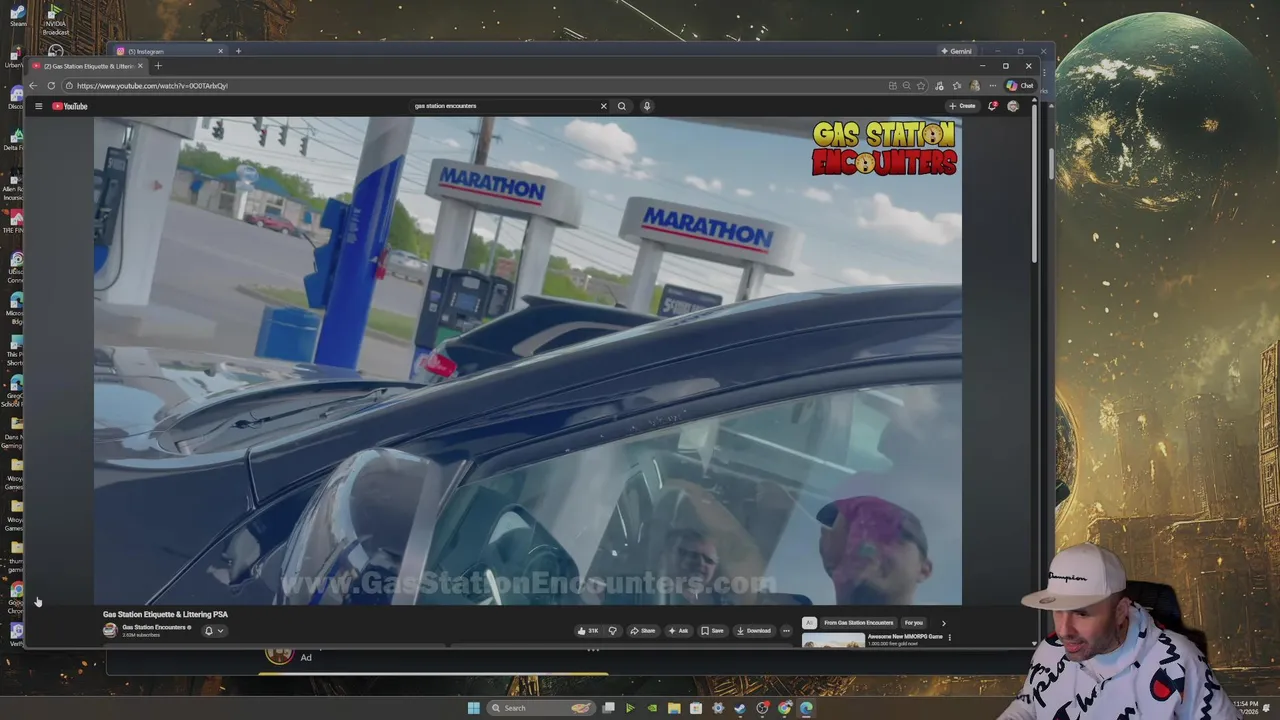Click the video player to pause playback
The height and width of the screenshot is (720, 1280).
pyautogui.click(x=528, y=360)
